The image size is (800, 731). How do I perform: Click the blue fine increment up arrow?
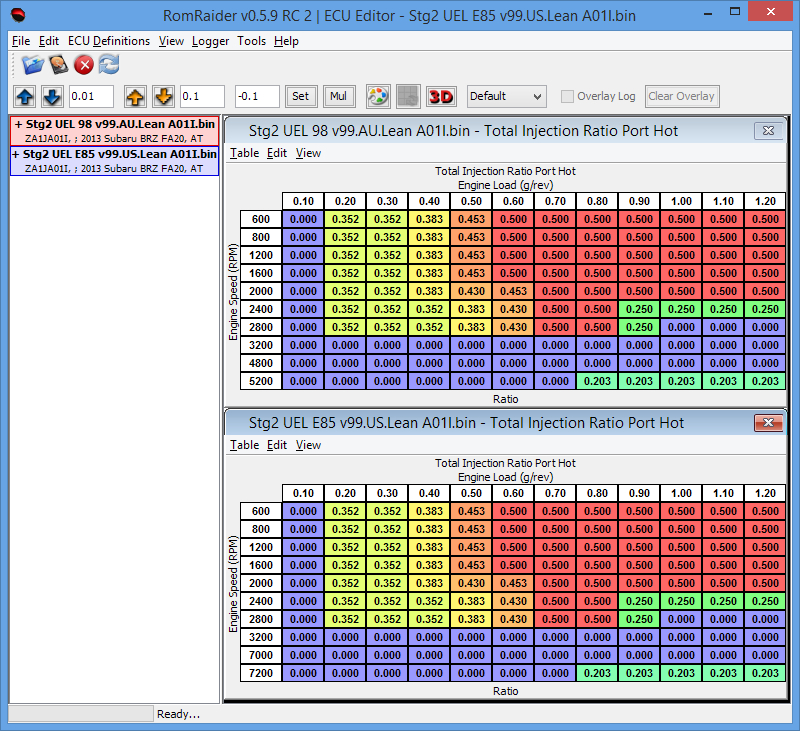[25, 97]
